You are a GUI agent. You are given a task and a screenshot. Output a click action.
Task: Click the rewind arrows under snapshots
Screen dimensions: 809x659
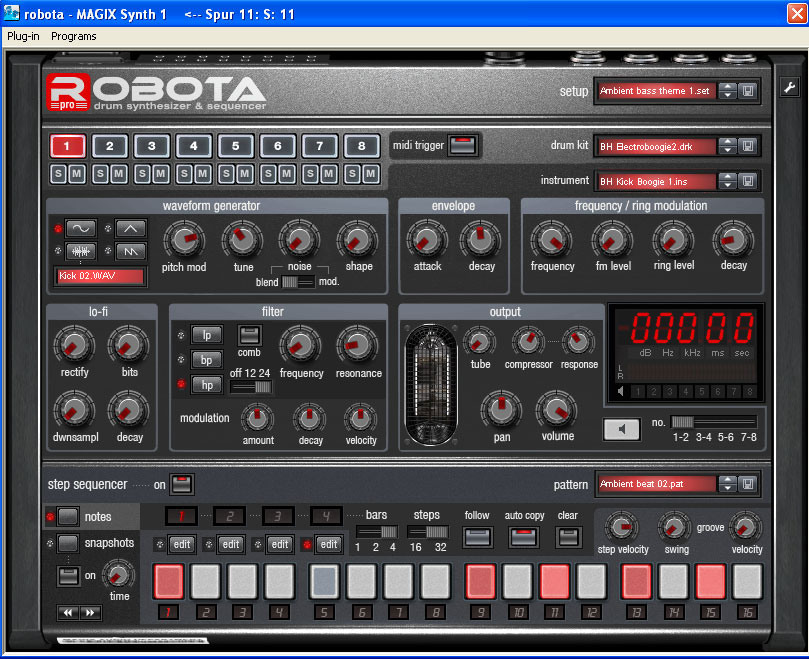pyautogui.click(x=66, y=612)
